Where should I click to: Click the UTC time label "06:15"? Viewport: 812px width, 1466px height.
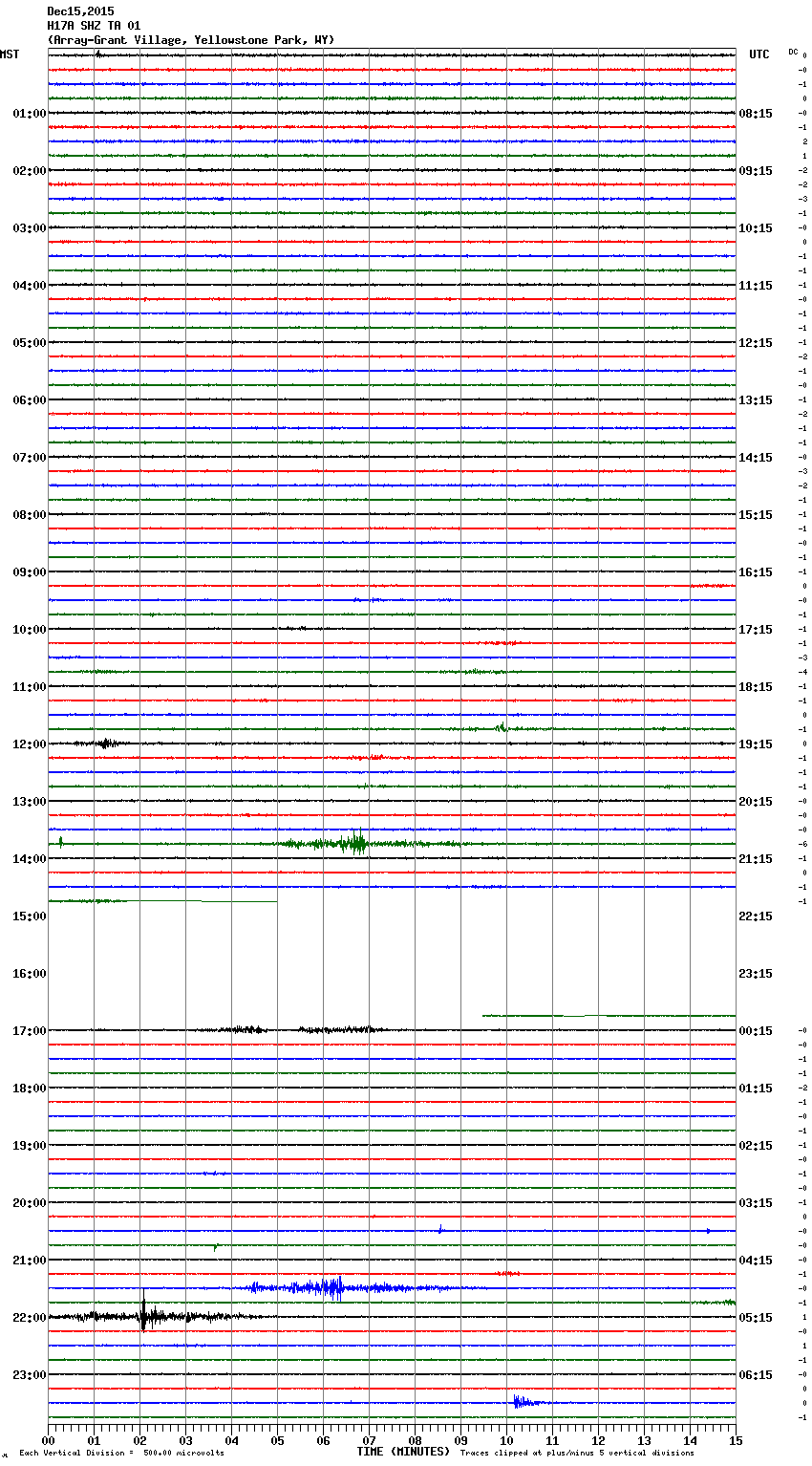[756, 1375]
